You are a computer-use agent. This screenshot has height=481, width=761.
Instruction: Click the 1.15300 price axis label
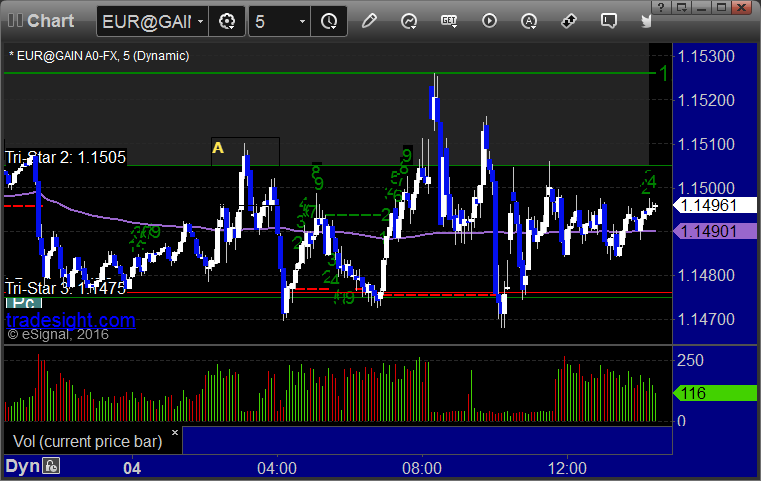[706, 56]
